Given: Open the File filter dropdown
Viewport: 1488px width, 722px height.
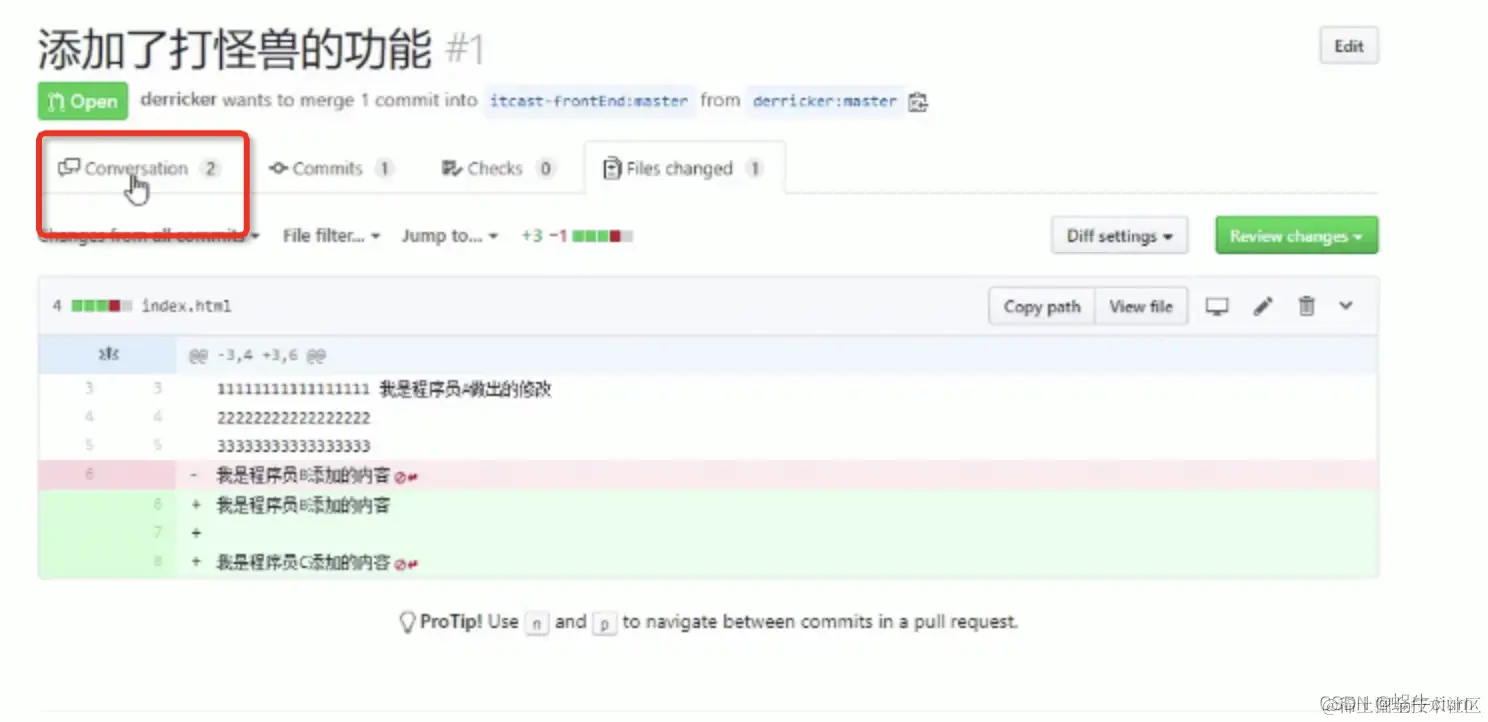Looking at the screenshot, I should [x=330, y=235].
